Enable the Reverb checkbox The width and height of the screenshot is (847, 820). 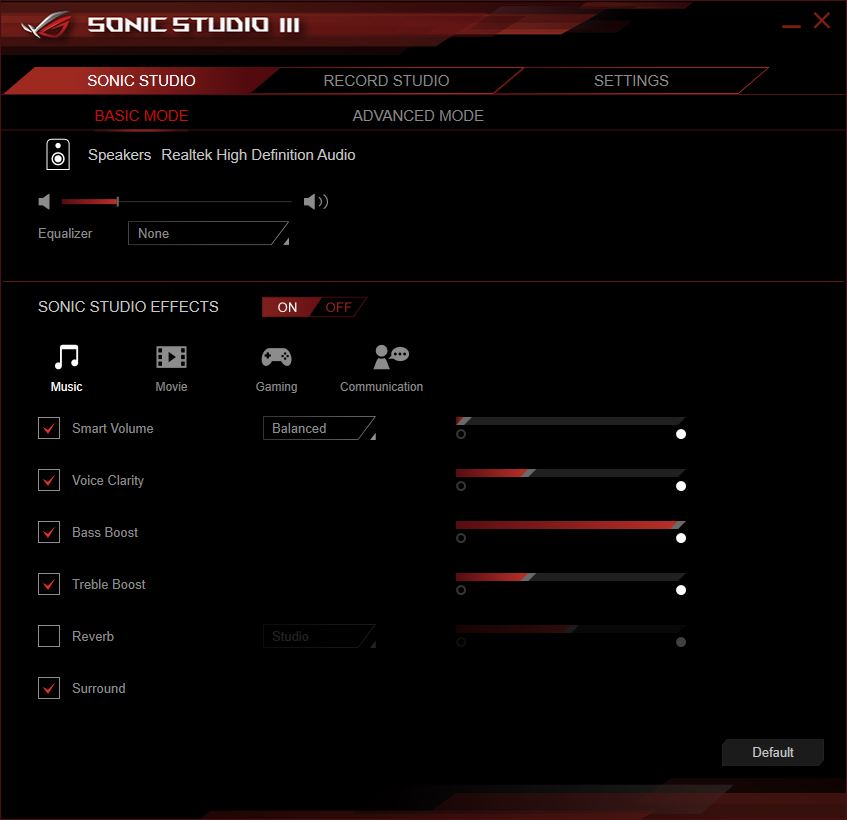(49, 636)
